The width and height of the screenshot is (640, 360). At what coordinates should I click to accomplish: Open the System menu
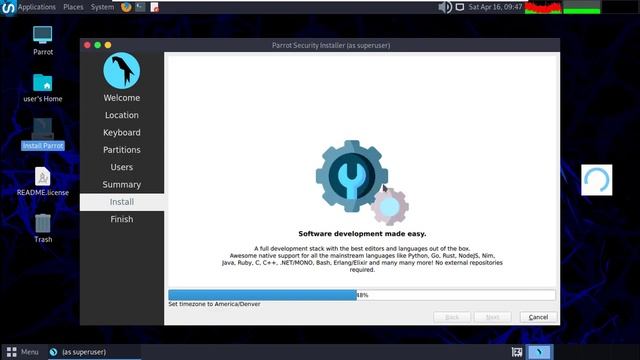(x=102, y=7)
